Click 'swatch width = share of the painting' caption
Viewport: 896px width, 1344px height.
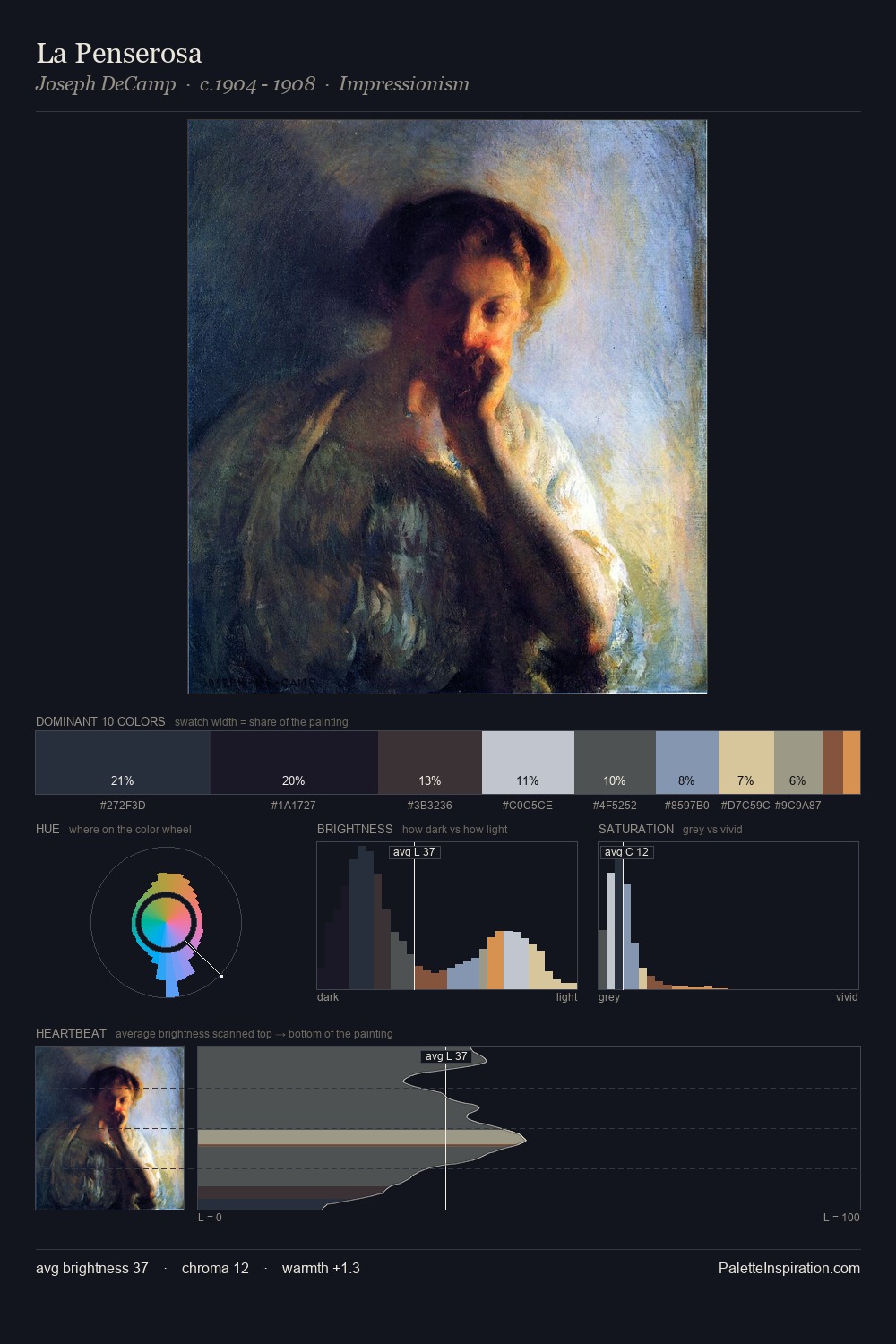coord(262,722)
